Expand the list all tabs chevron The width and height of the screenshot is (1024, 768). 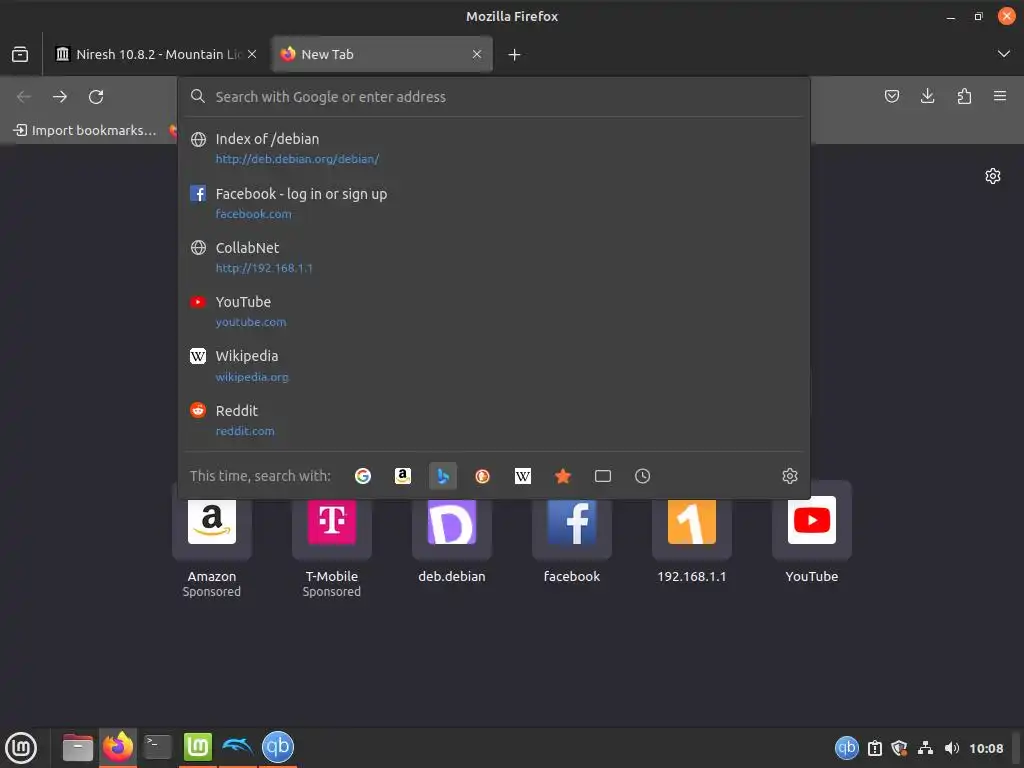(x=1004, y=54)
